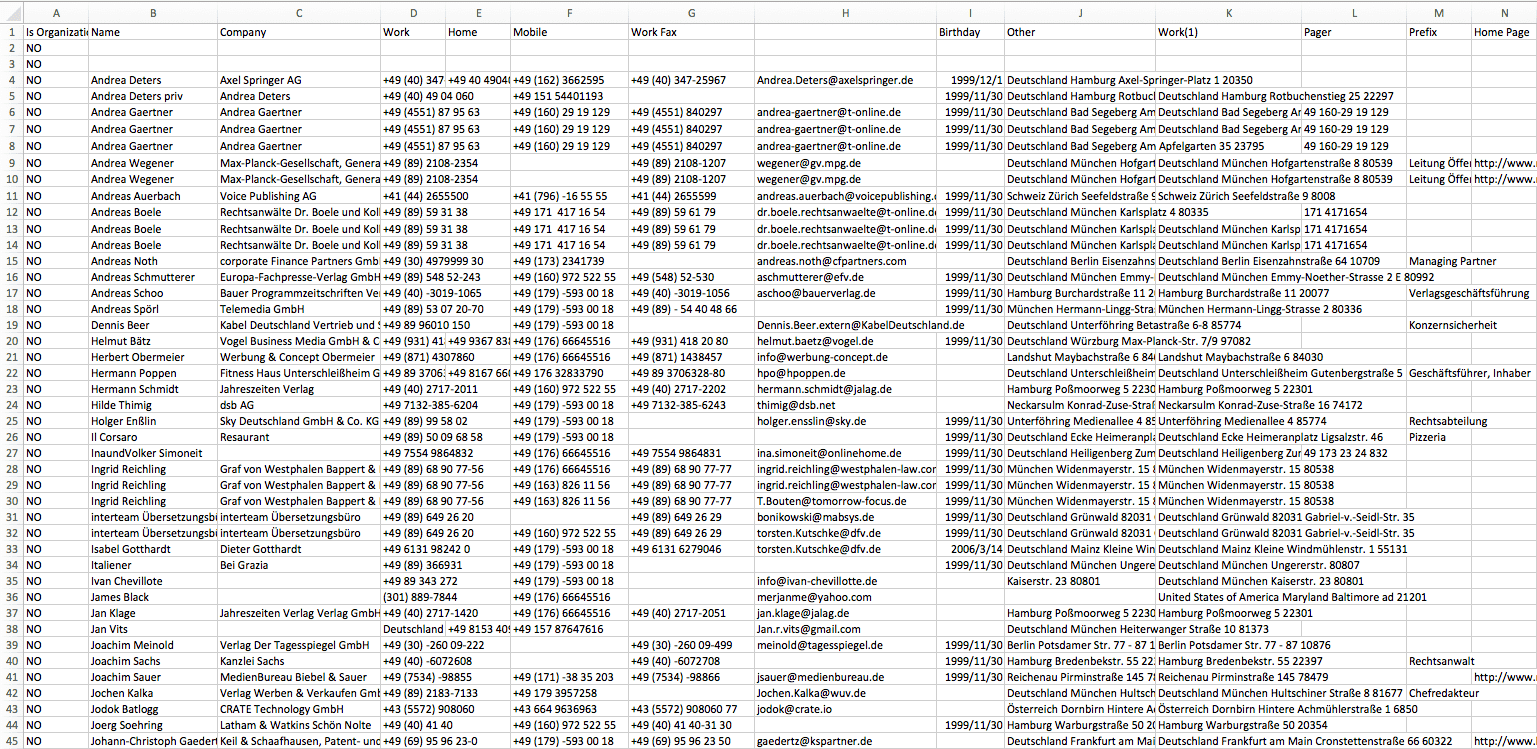Select column A header
Viewport: 1537px width, 749px height.
point(56,13)
